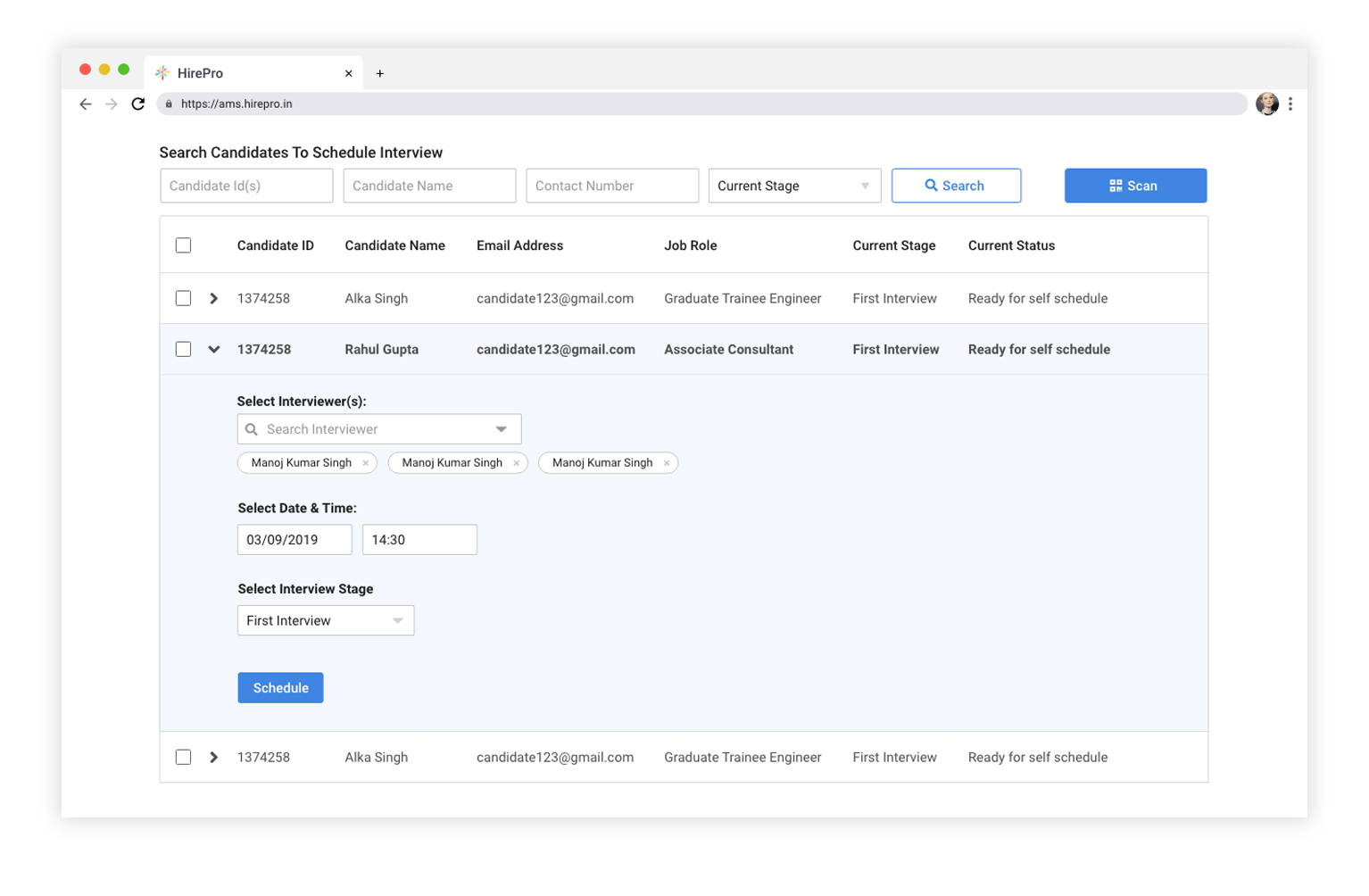Click the Job Role column header
Viewport: 1369px width, 896px height.
[x=691, y=245]
